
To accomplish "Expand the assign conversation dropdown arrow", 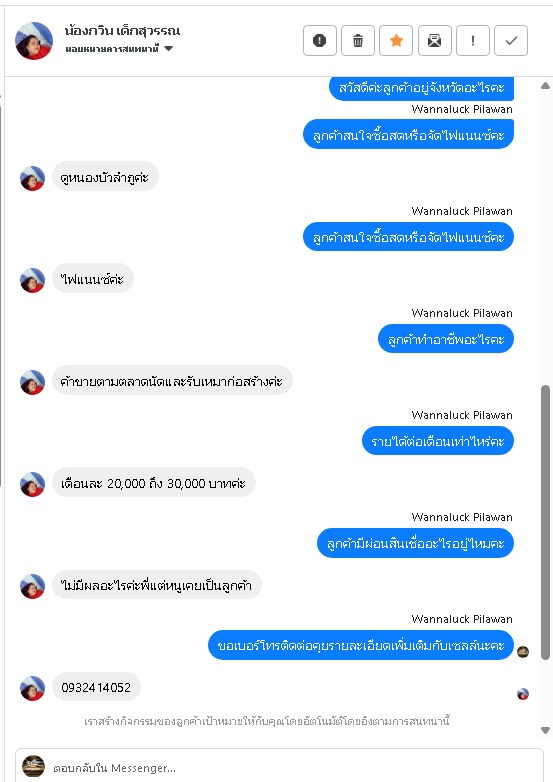I will [169, 48].
